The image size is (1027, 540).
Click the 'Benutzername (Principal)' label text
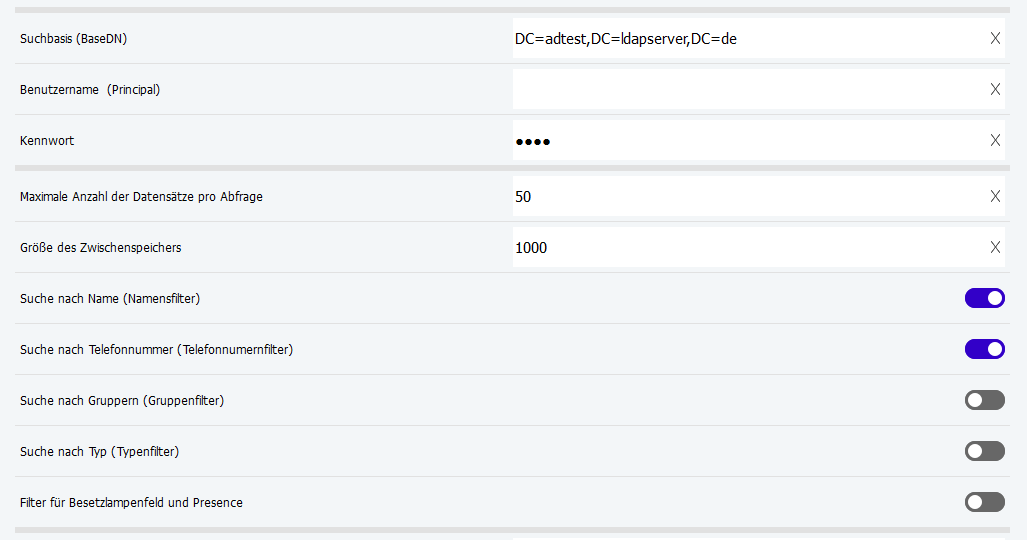tap(90, 90)
